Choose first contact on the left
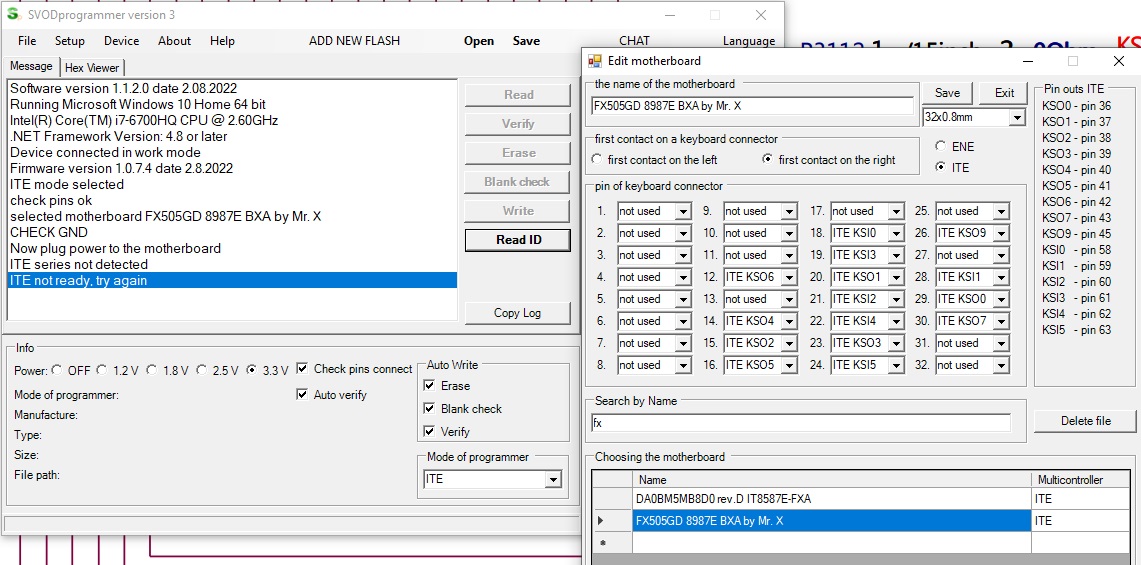The image size is (1141, 565). tap(598, 160)
